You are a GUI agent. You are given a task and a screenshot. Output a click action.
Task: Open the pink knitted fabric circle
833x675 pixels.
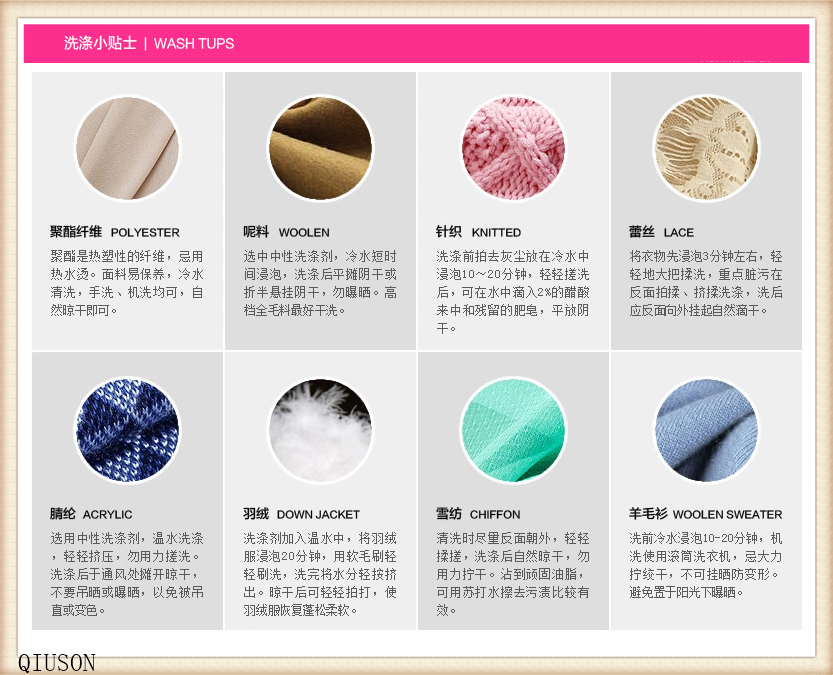pyautogui.click(x=513, y=148)
